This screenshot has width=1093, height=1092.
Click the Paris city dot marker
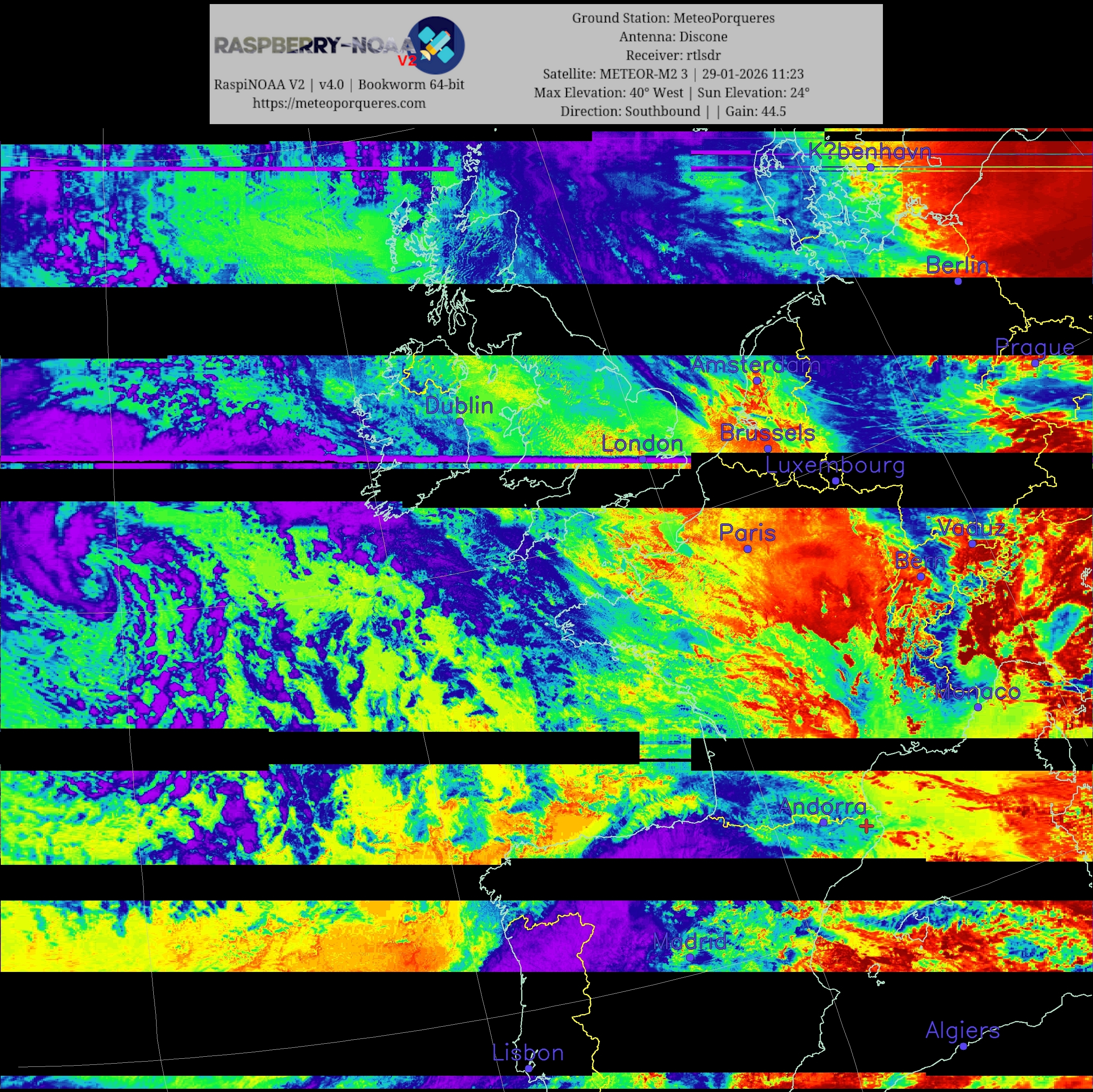(747, 549)
